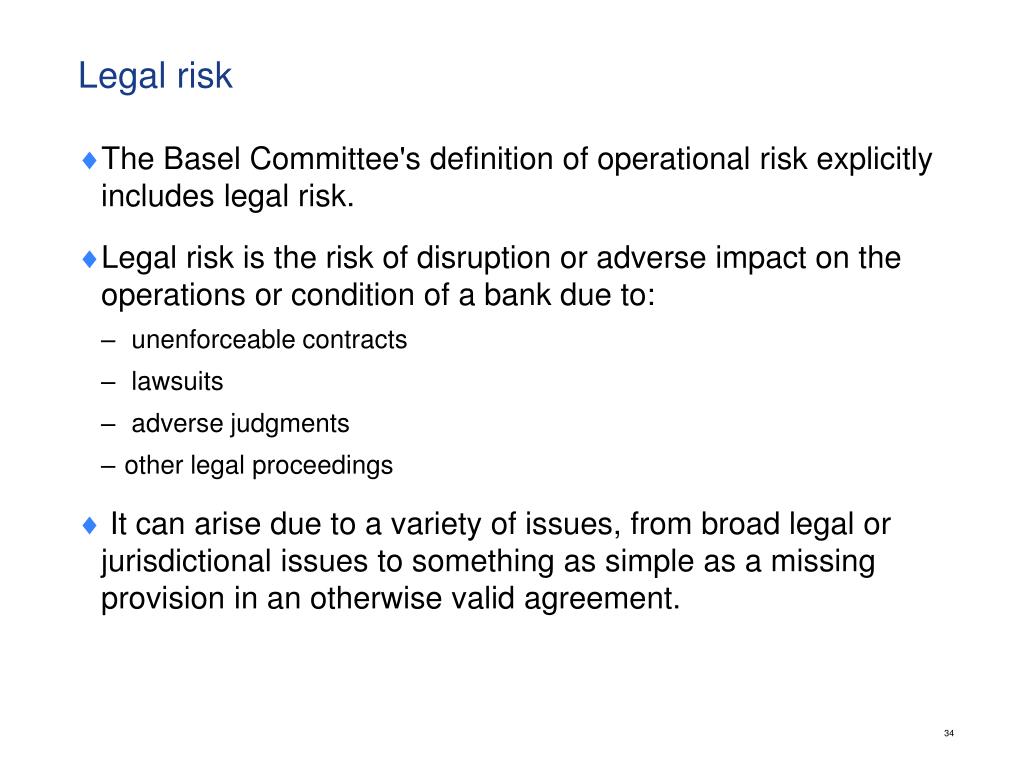Click the dash before 'other legal proceedings'
The width and height of the screenshot is (1024, 768).
coord(108,467)
